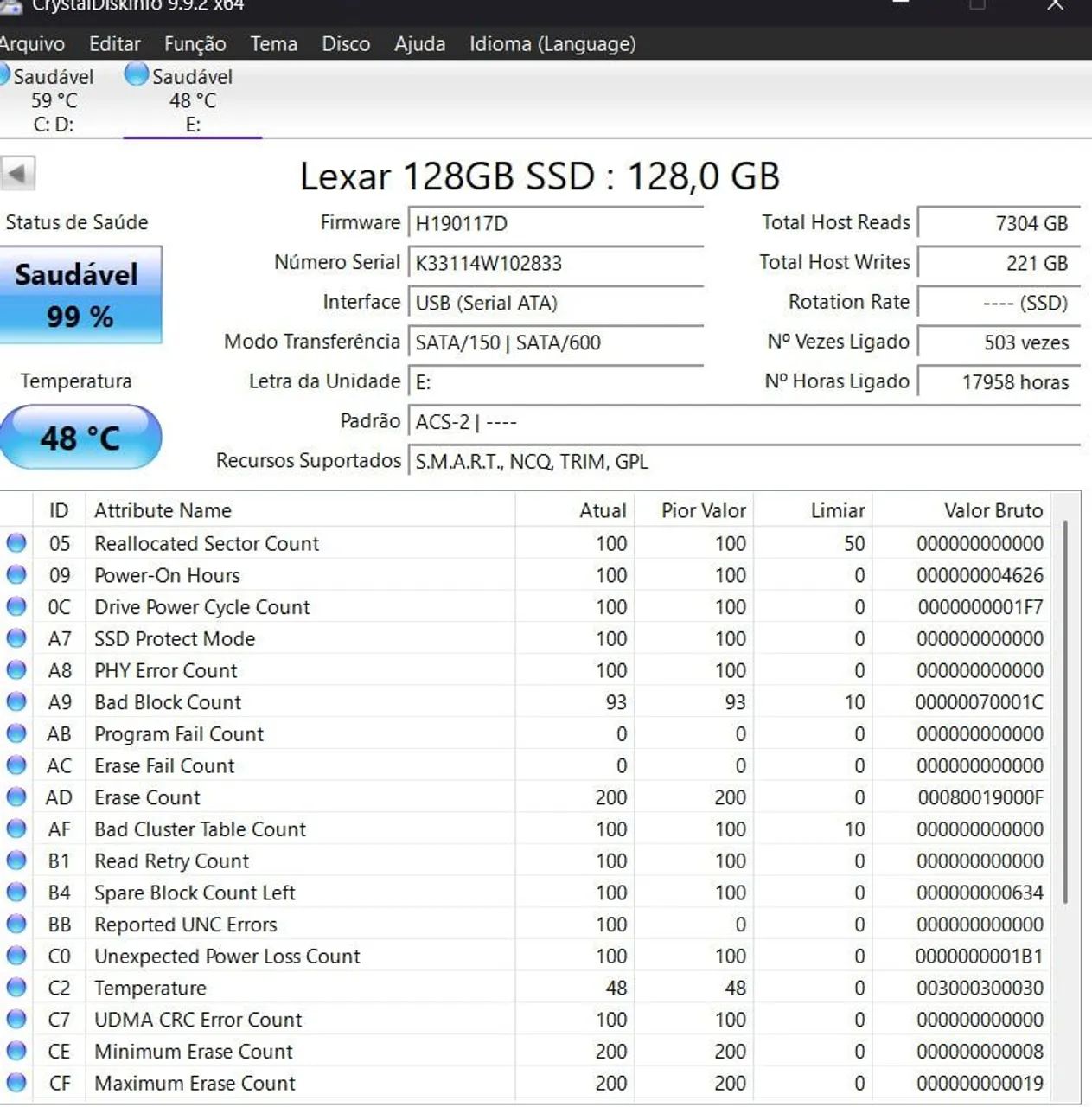Click the status icon for Maximum Erase Count
Screen dimensions: 1092x1107
pos(16,1082)
